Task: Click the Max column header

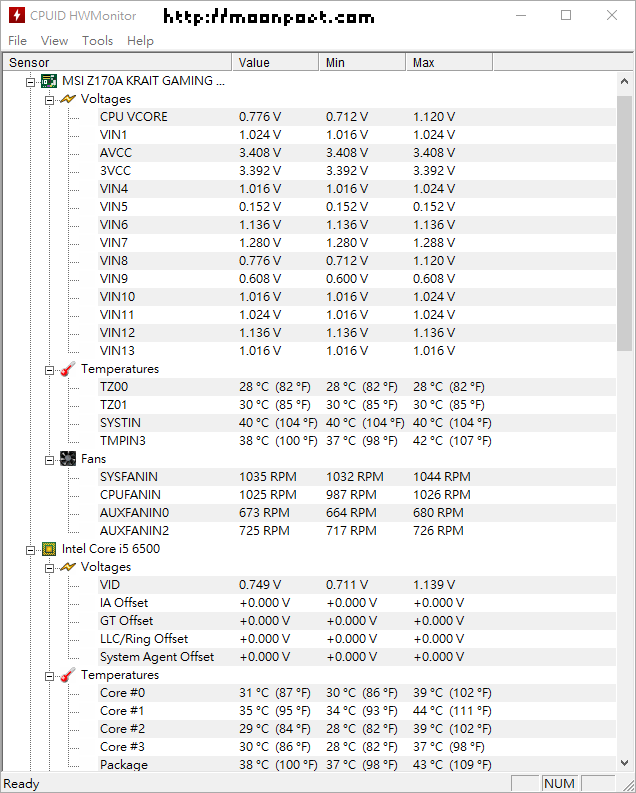Action: (x=448, y=62)
